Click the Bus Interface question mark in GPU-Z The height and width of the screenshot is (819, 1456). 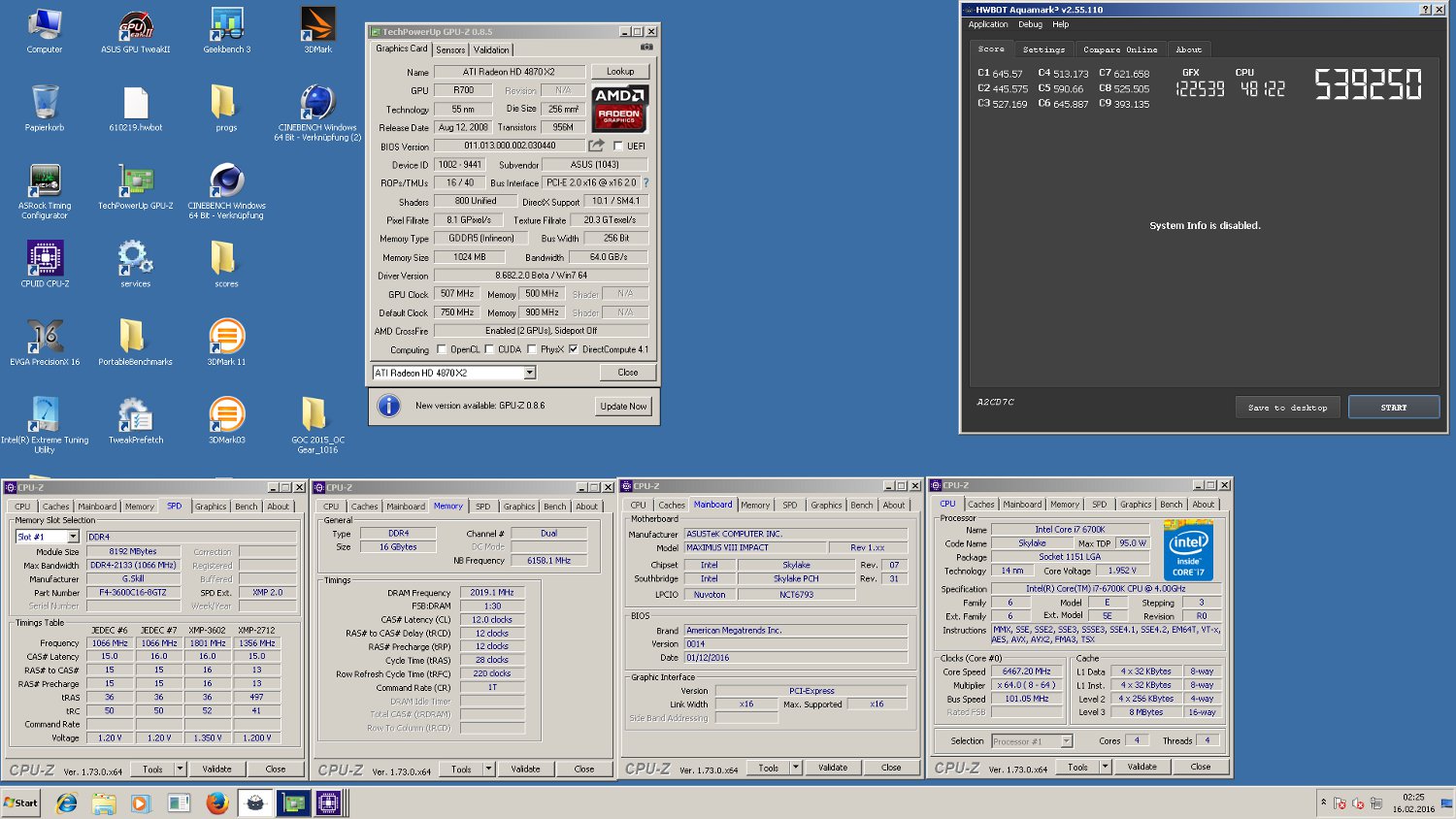pos(645,182)
